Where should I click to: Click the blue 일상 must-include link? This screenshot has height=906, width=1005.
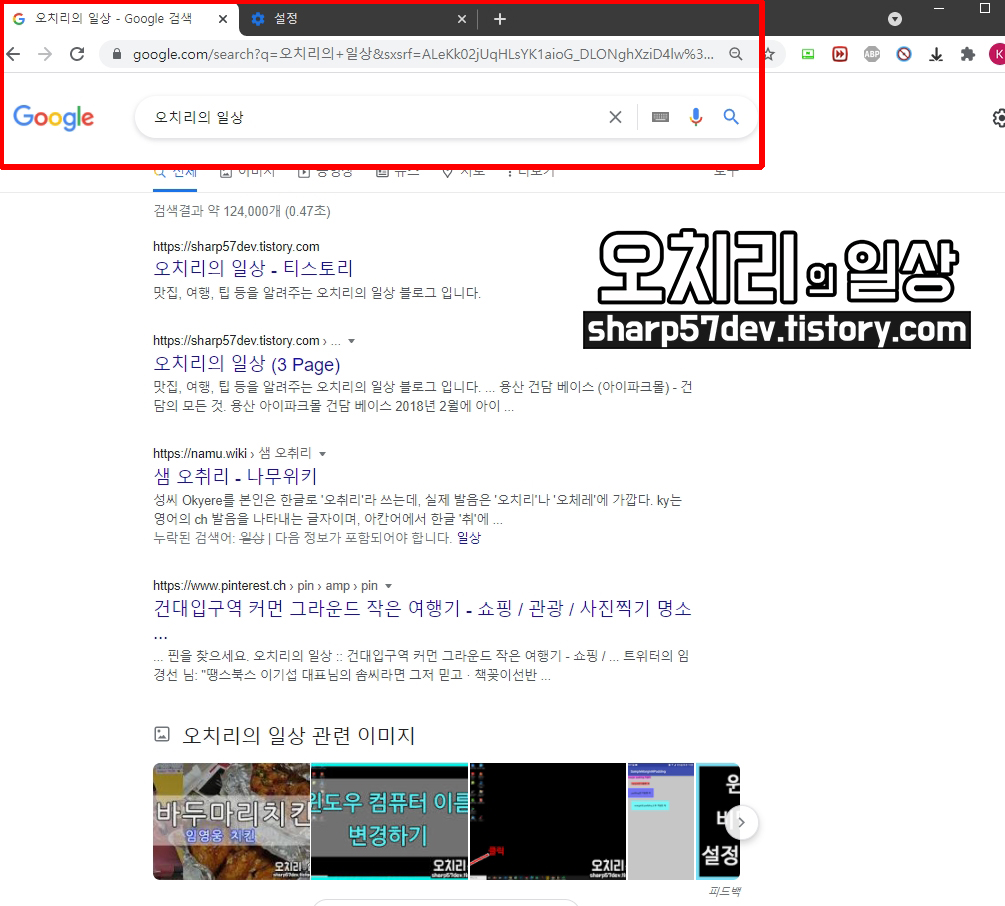pyautogui.click(x=469, y=538)
